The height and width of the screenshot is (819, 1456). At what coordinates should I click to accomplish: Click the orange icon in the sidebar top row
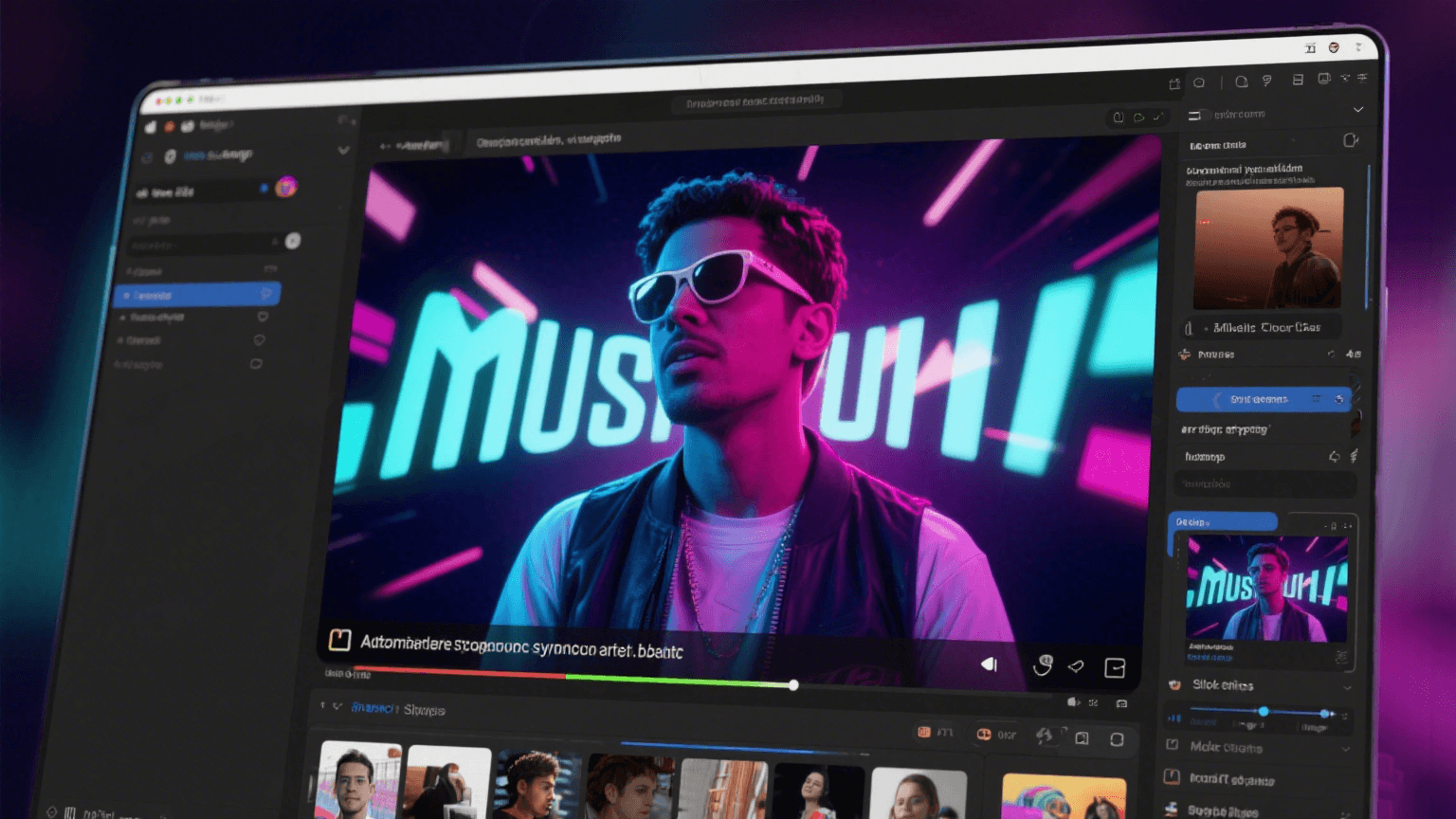click(x=169, y=126)
